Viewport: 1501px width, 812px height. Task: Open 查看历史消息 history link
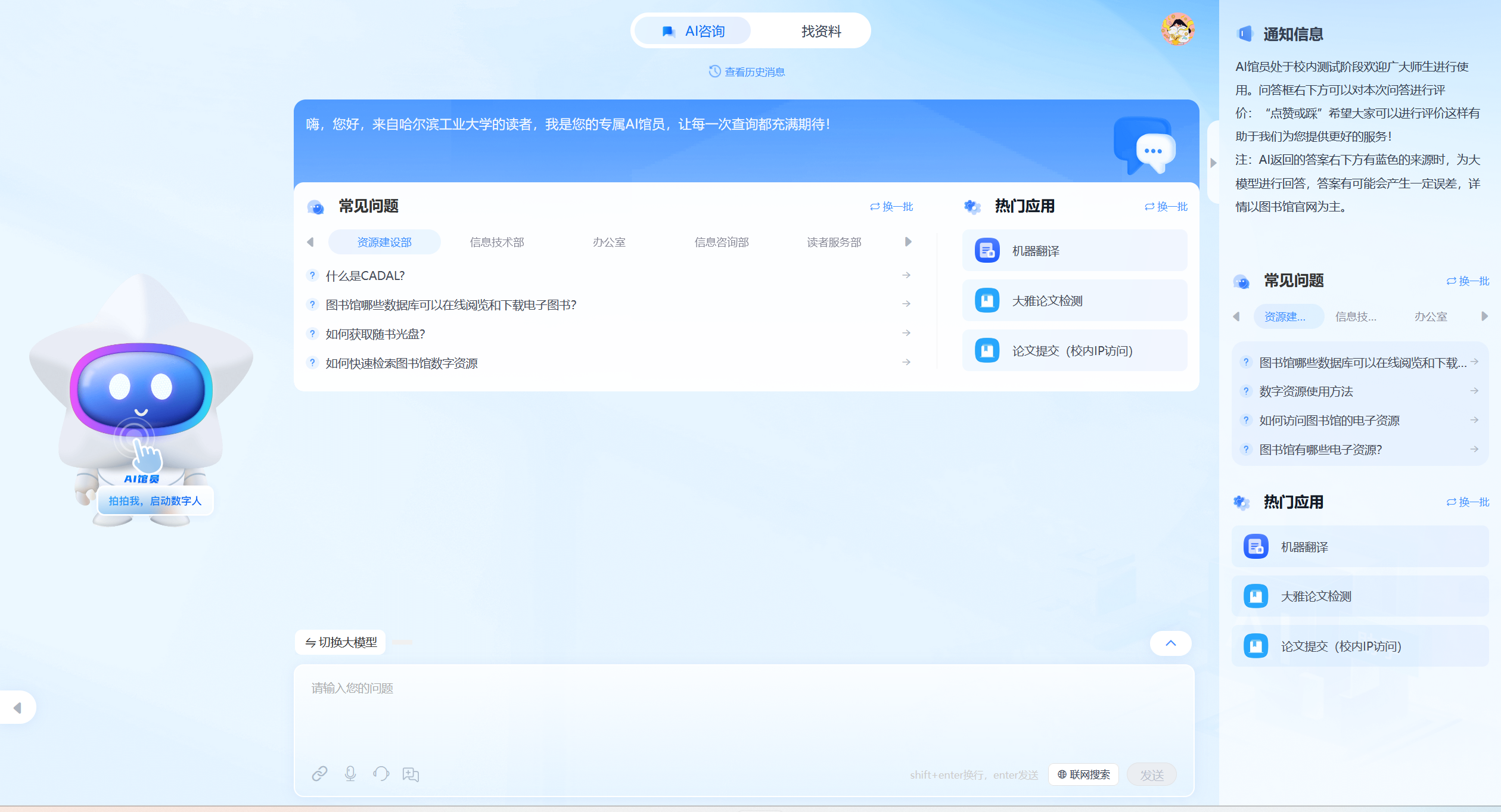click(x=747, y=72)
